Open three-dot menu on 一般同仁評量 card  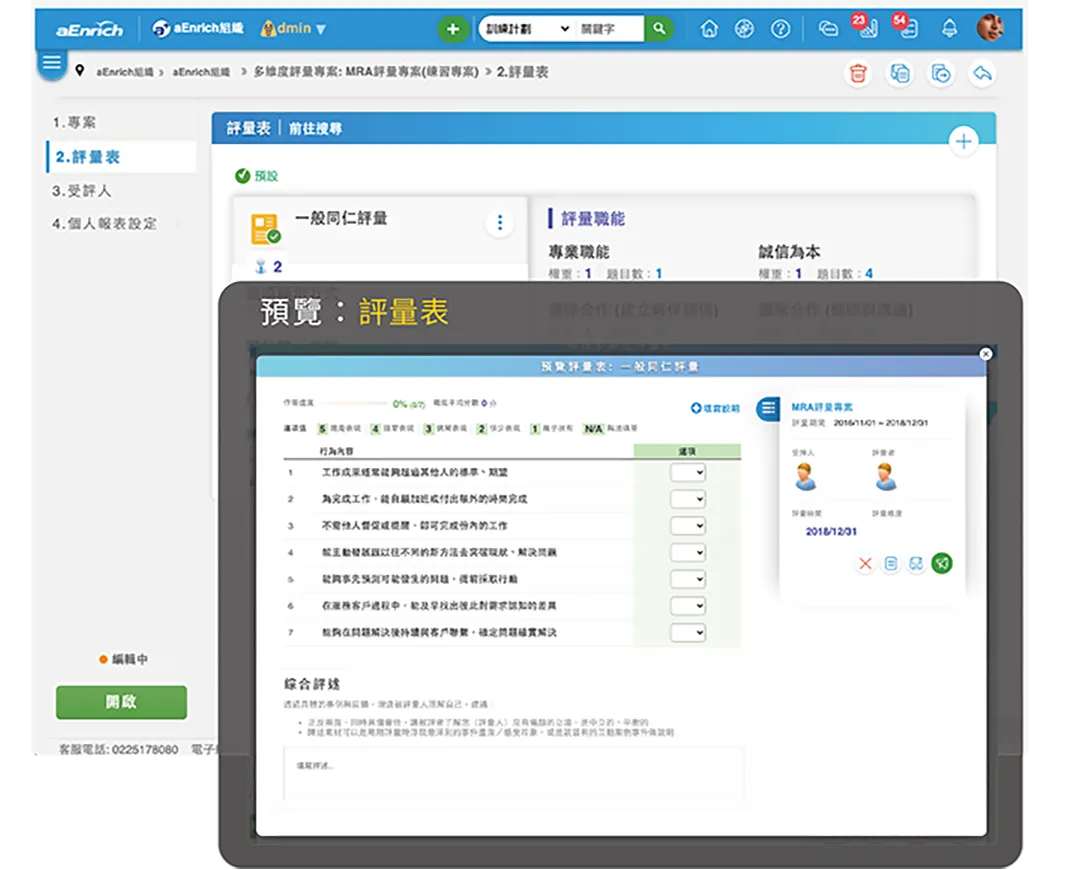click(x=500, y=223)
